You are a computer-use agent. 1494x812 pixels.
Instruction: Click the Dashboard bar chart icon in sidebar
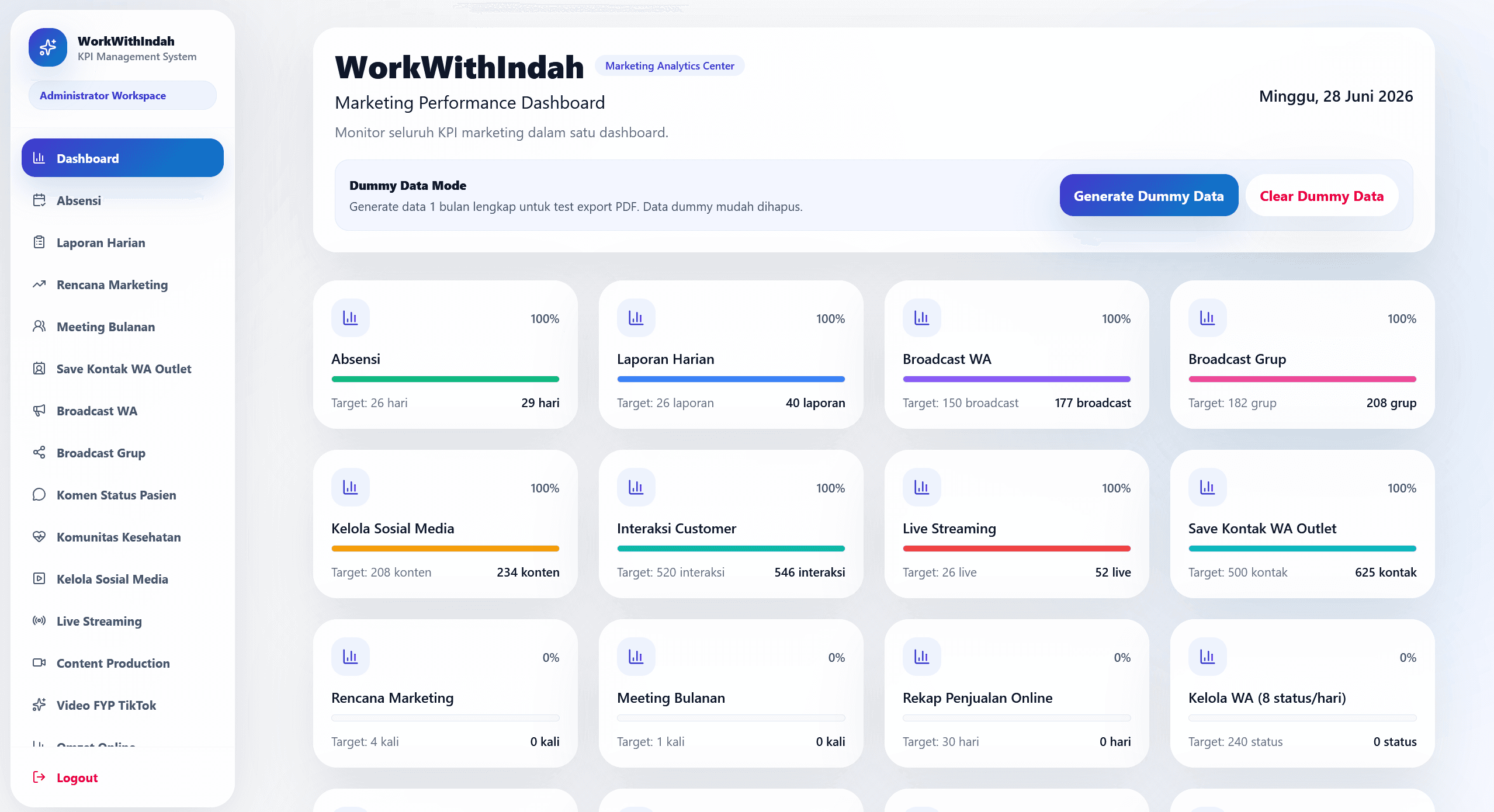(x=39, y=158)
